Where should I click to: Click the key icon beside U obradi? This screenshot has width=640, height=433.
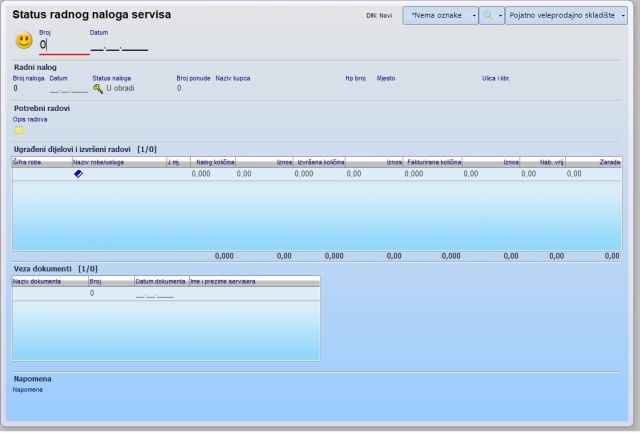(98, 88)
